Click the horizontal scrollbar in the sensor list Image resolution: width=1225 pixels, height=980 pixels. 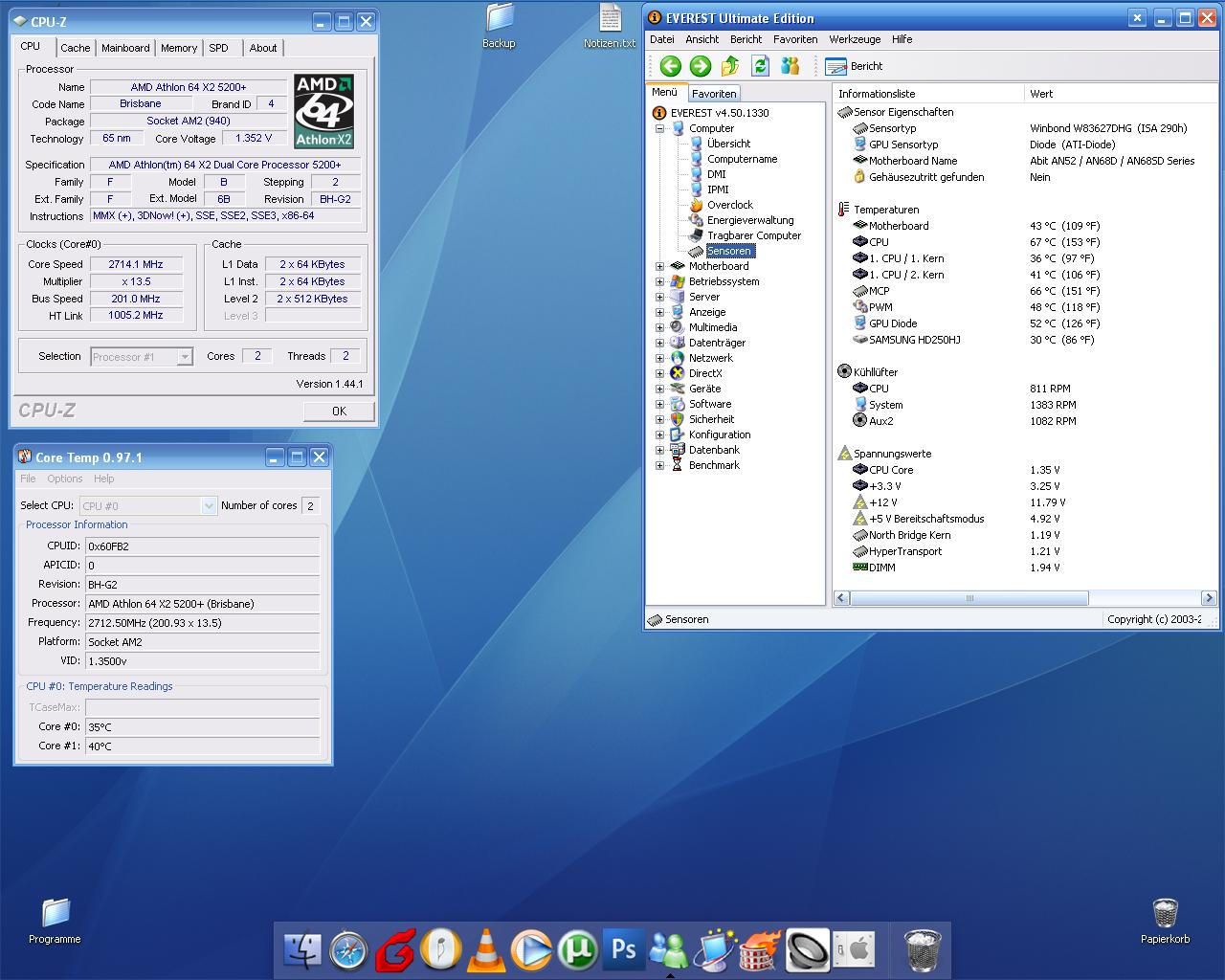coord(969,598)
